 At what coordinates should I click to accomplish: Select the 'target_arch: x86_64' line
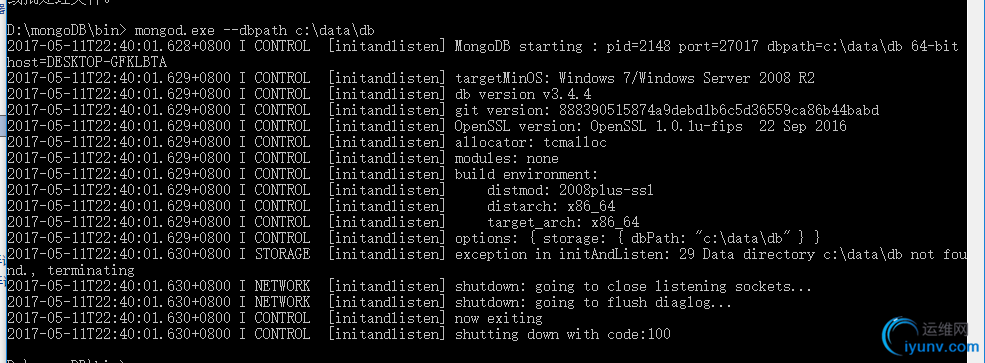[x=323, y=222]
